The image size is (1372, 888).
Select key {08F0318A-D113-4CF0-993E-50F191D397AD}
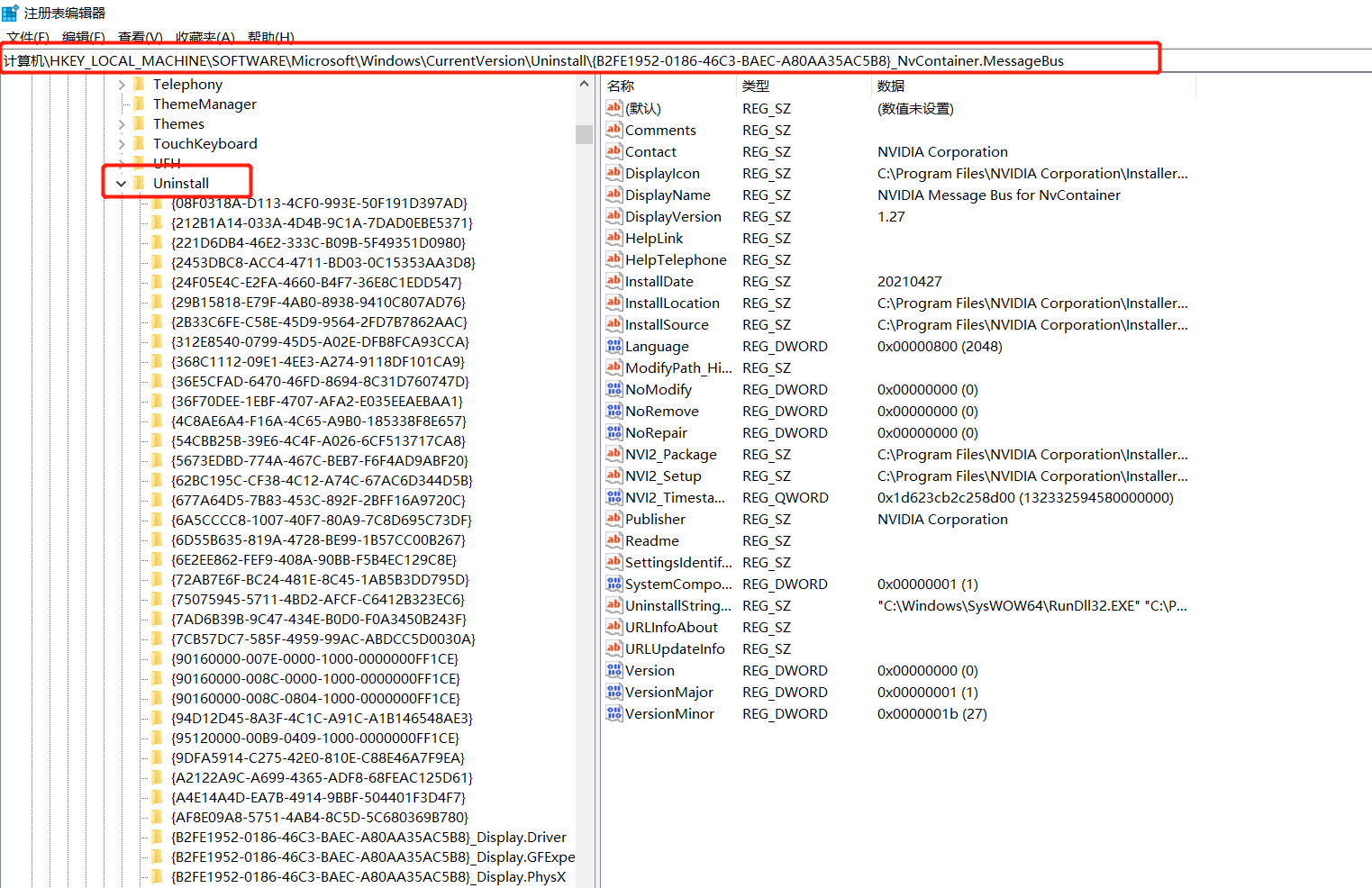pos(319,203)
